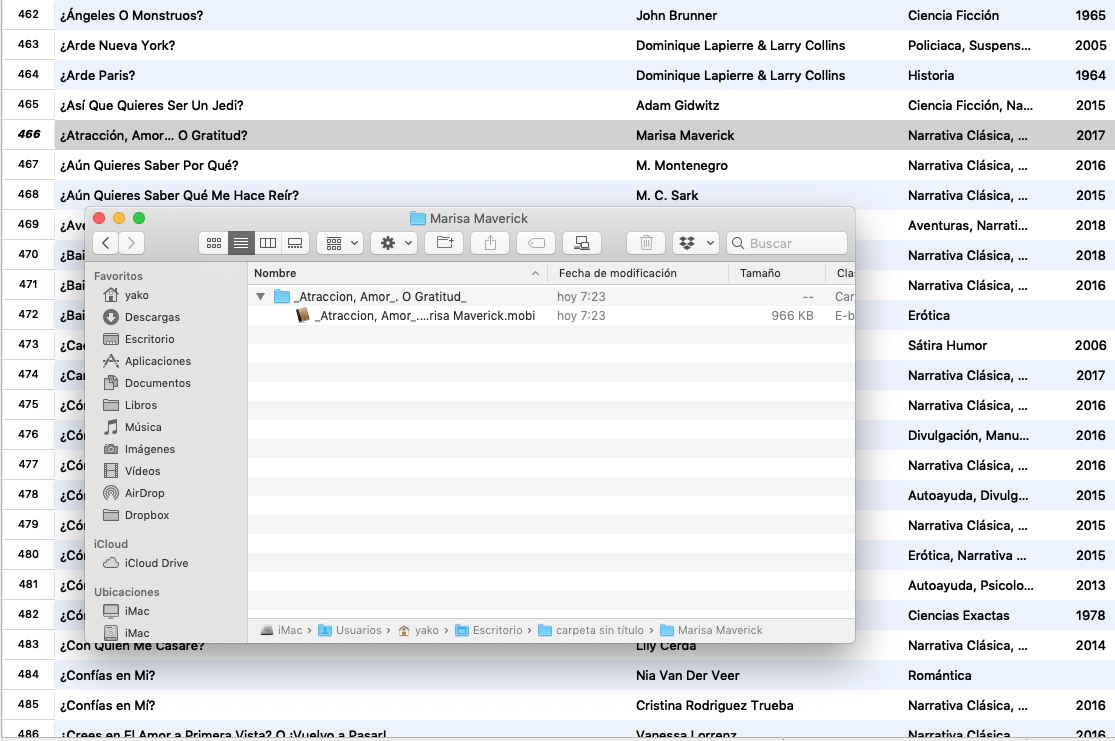The width and height of the screenshot is (1115, 741).
Task: Click author Adam Gidwitz
Action: click(x=678, y=105)
